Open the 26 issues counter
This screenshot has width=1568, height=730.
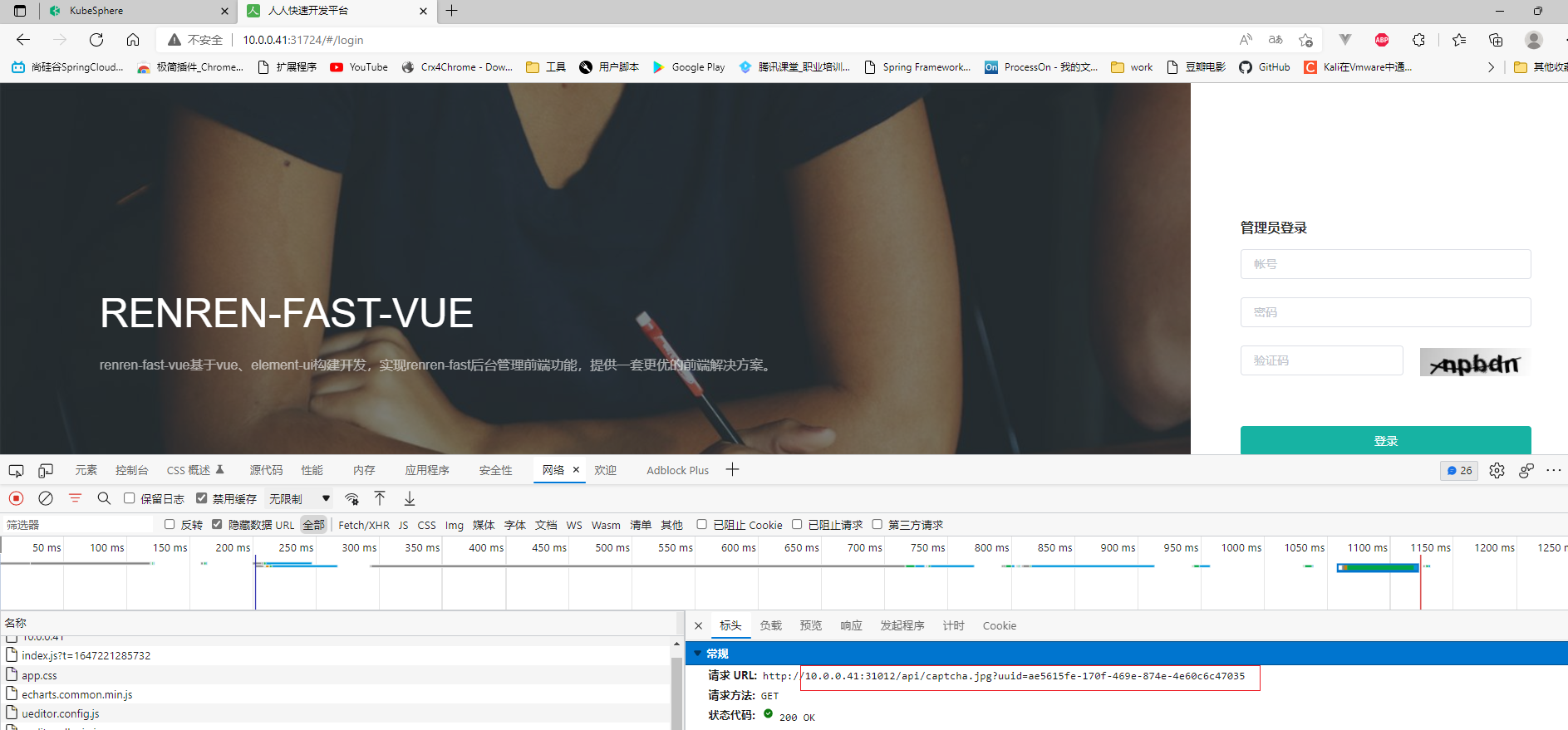click(1459, 470)
